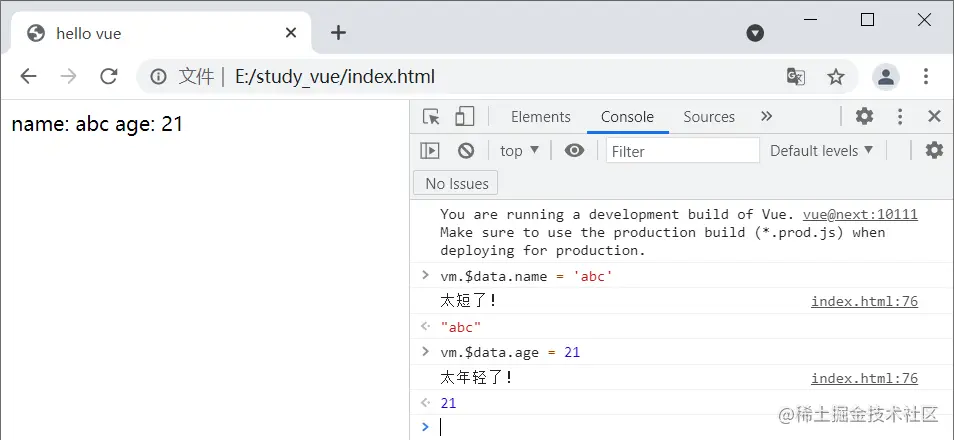Select the hello vue browser tab

pos(161,33)
